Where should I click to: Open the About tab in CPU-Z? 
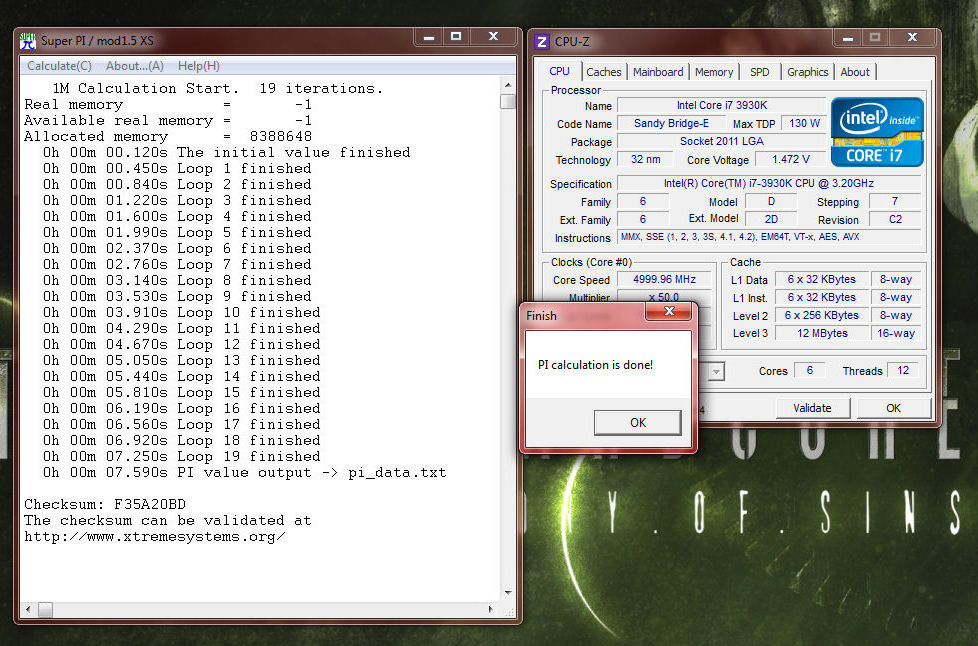(x=855, y=72)
